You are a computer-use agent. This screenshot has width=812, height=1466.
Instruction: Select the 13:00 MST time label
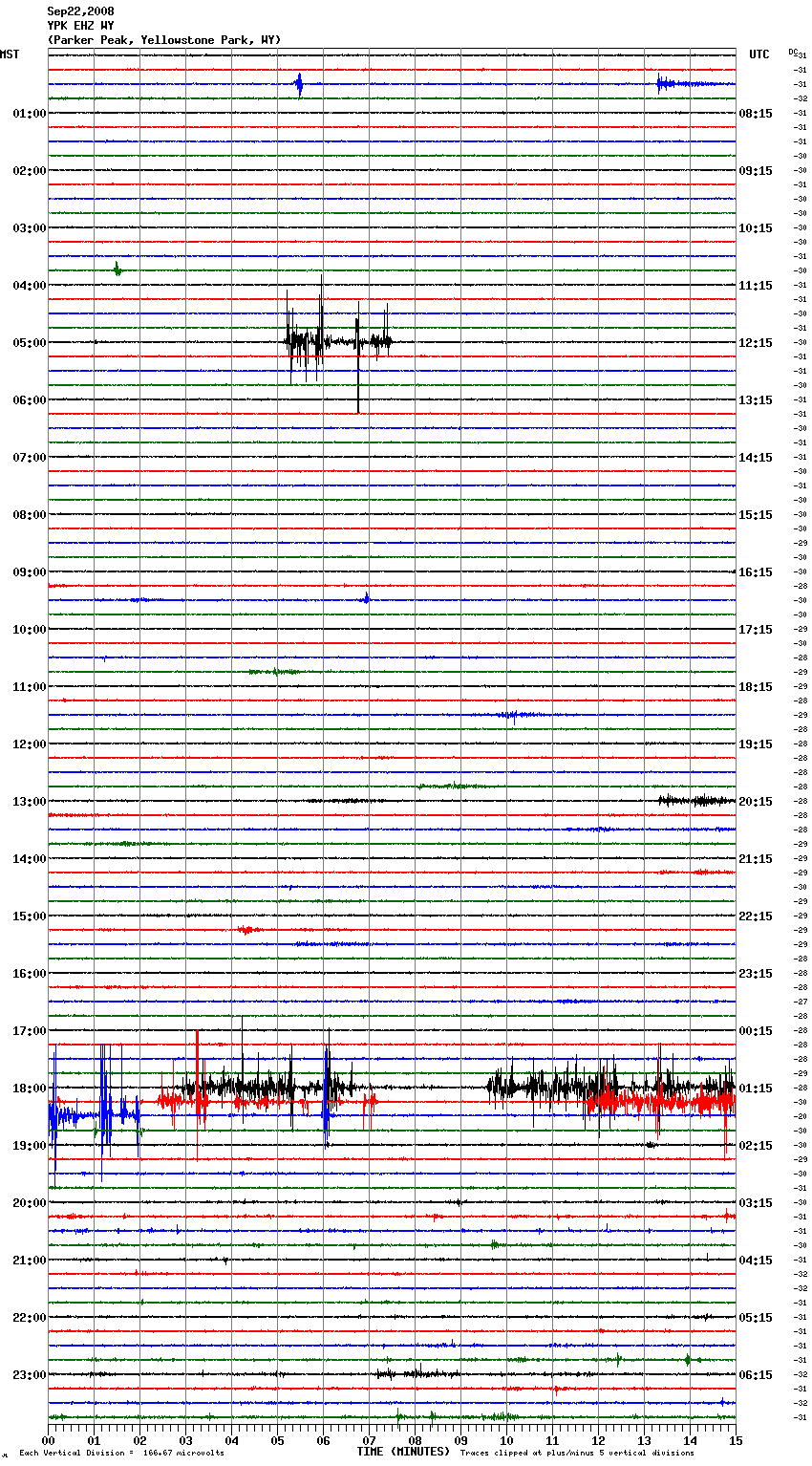[x=30, y=802]
